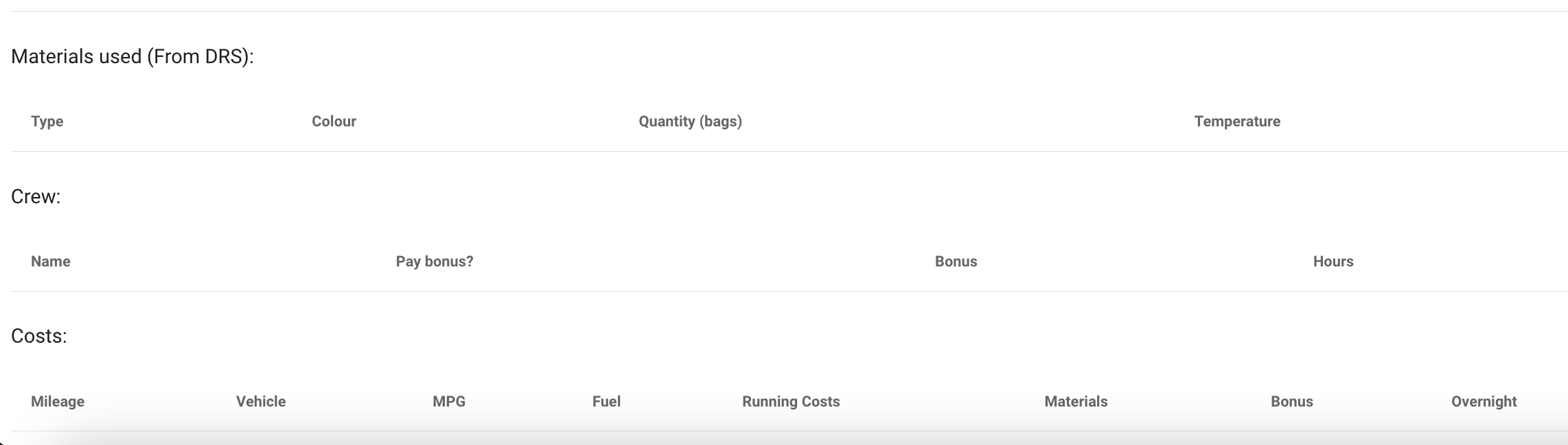Select Materials header in the Costs table

coord(1076,402)
